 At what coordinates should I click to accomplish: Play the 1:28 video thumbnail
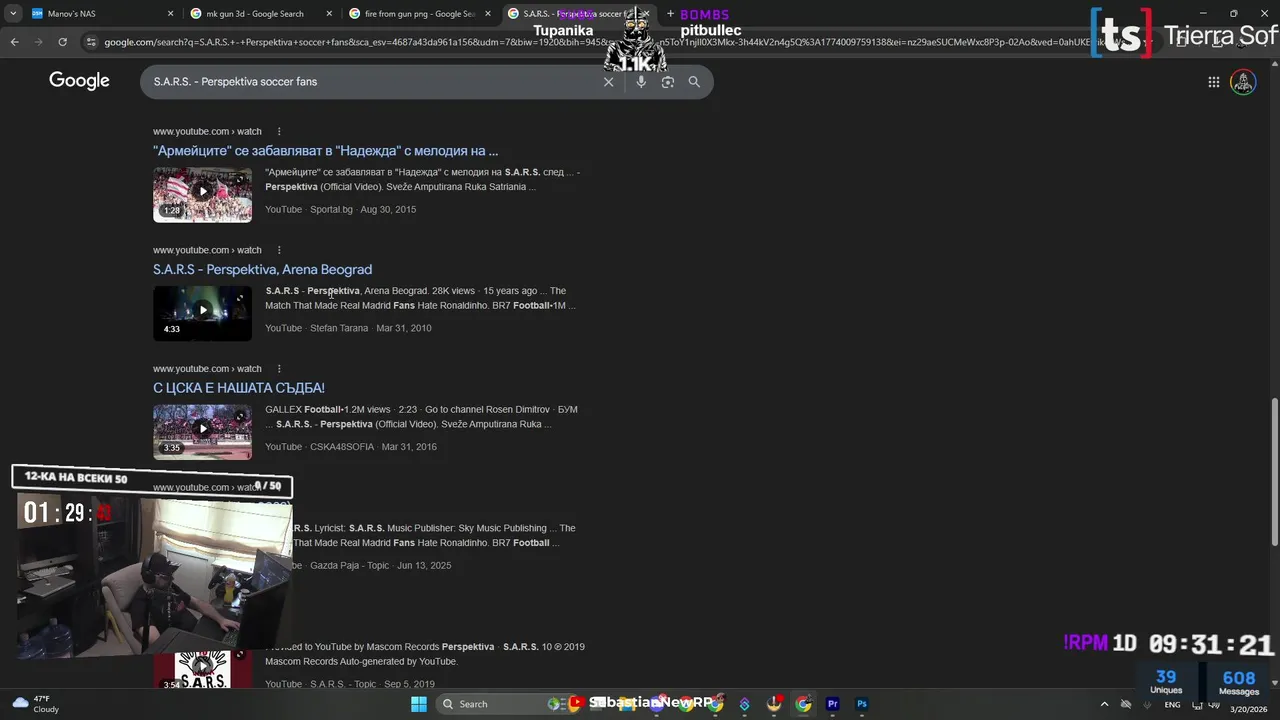(202, 194)
